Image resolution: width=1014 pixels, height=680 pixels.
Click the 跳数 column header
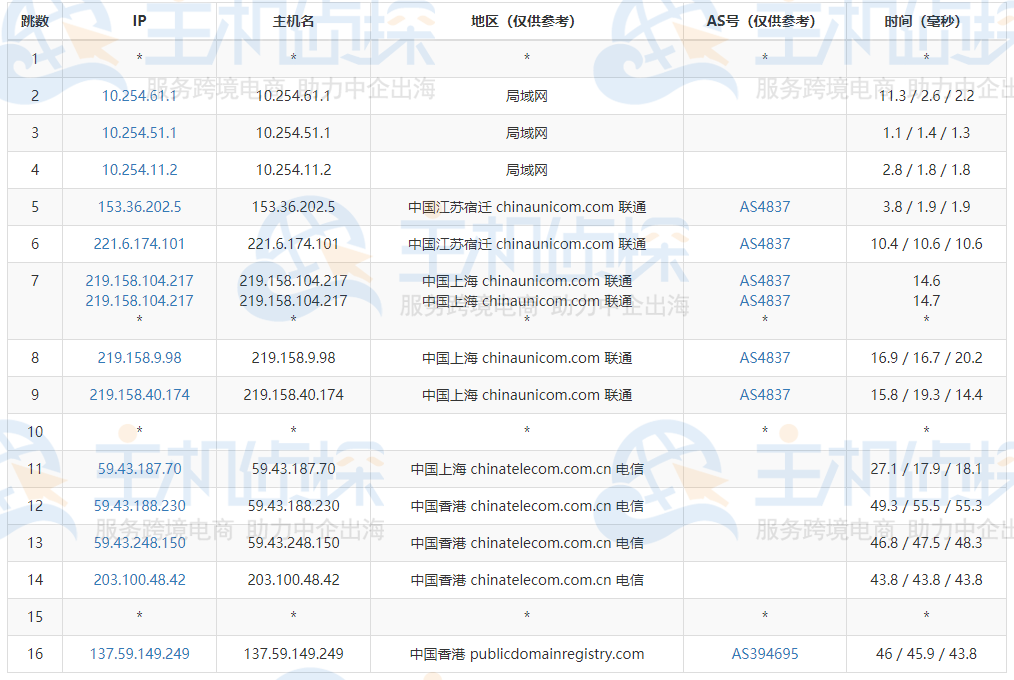pyautogui.click(x=30, y=18)
